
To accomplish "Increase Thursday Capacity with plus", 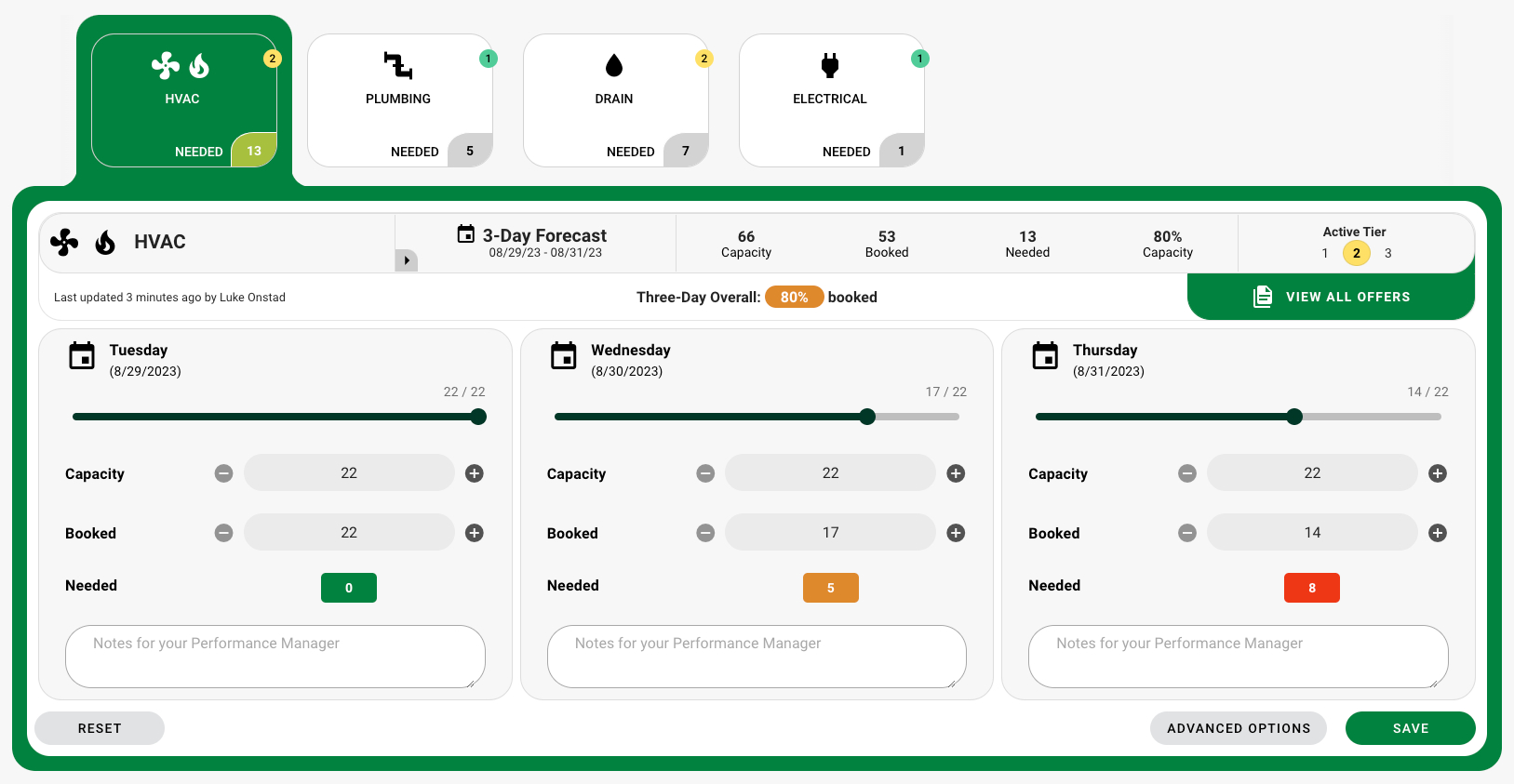I will coord(1438,473).
